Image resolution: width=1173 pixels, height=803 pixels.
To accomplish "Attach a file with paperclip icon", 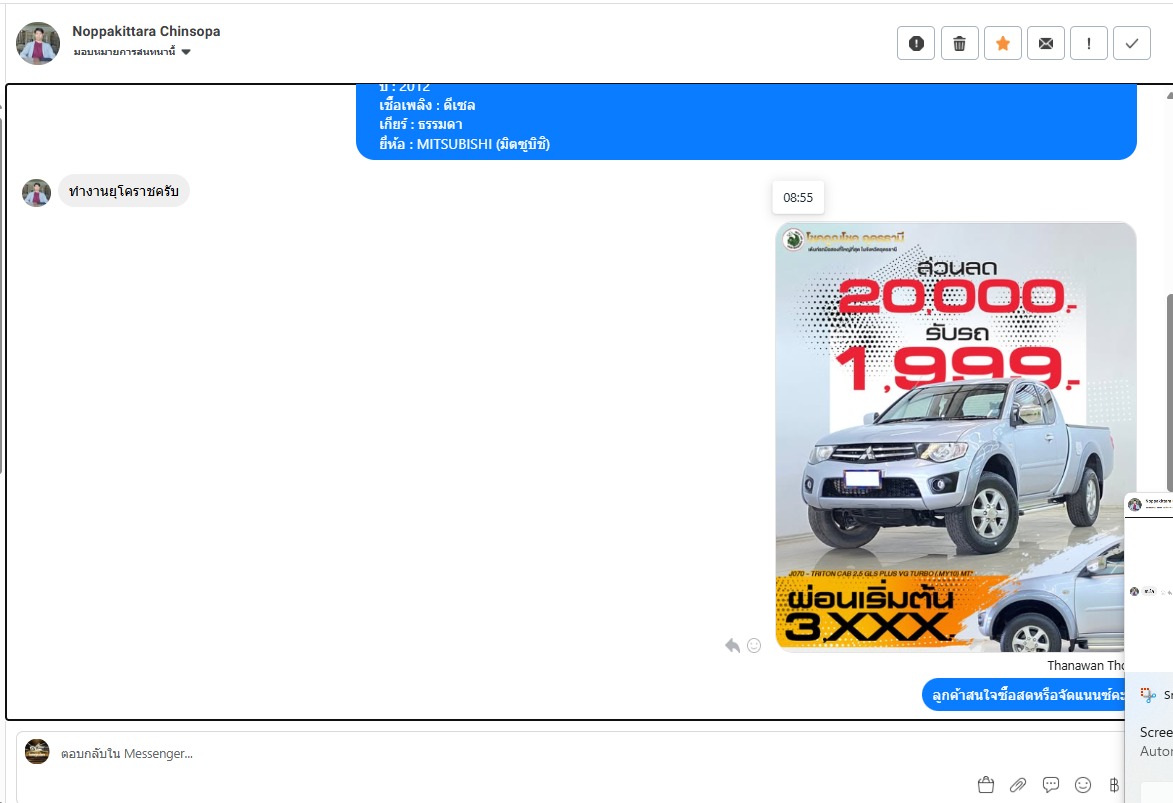I will click(1018, 784).
